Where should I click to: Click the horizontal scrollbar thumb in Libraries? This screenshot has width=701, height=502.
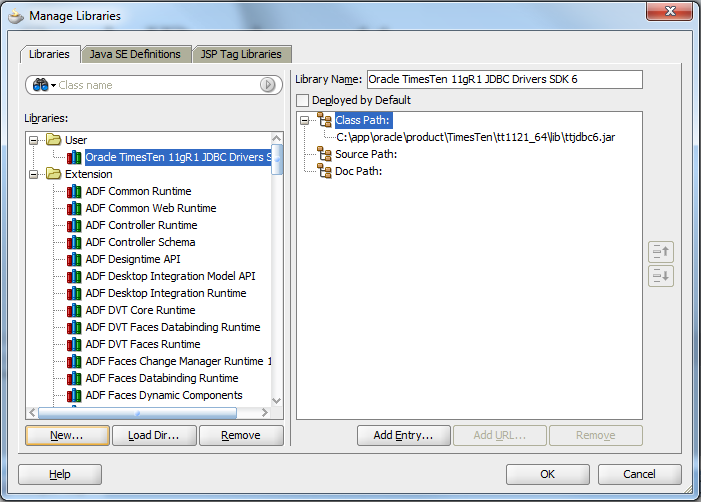click(137, 413)
